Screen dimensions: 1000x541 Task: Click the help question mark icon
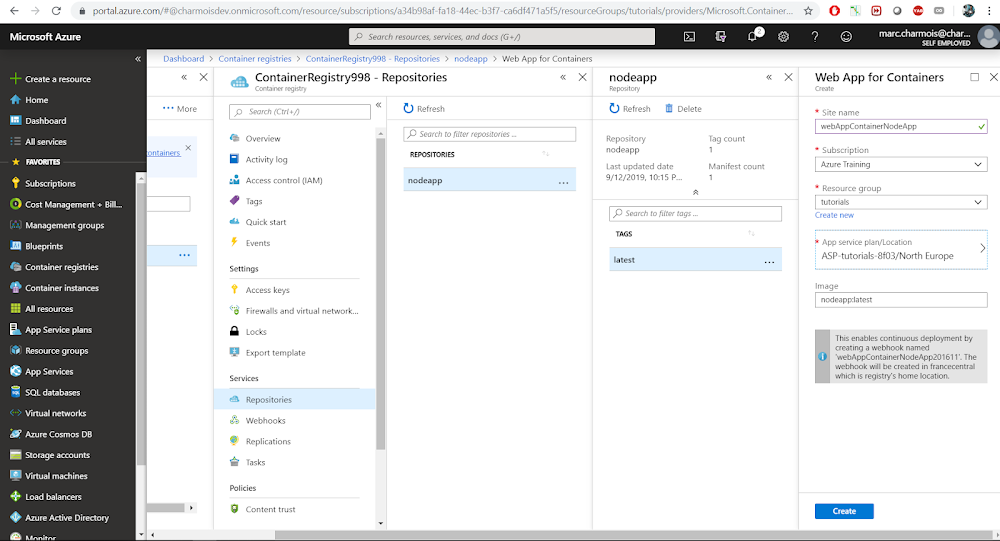[x=814, y=37]
